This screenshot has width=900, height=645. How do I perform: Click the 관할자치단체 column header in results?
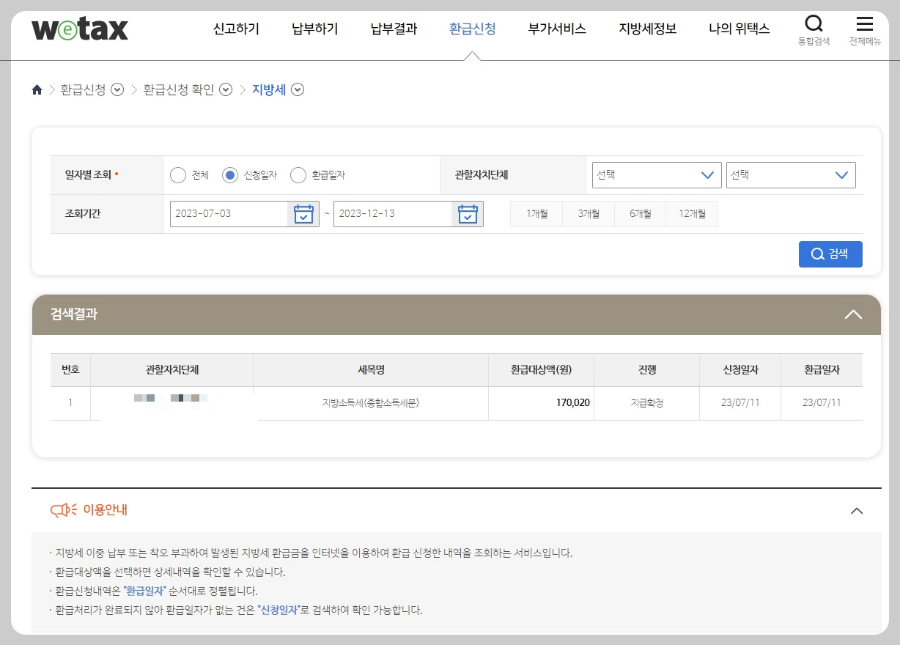click(x=172, y=370)
